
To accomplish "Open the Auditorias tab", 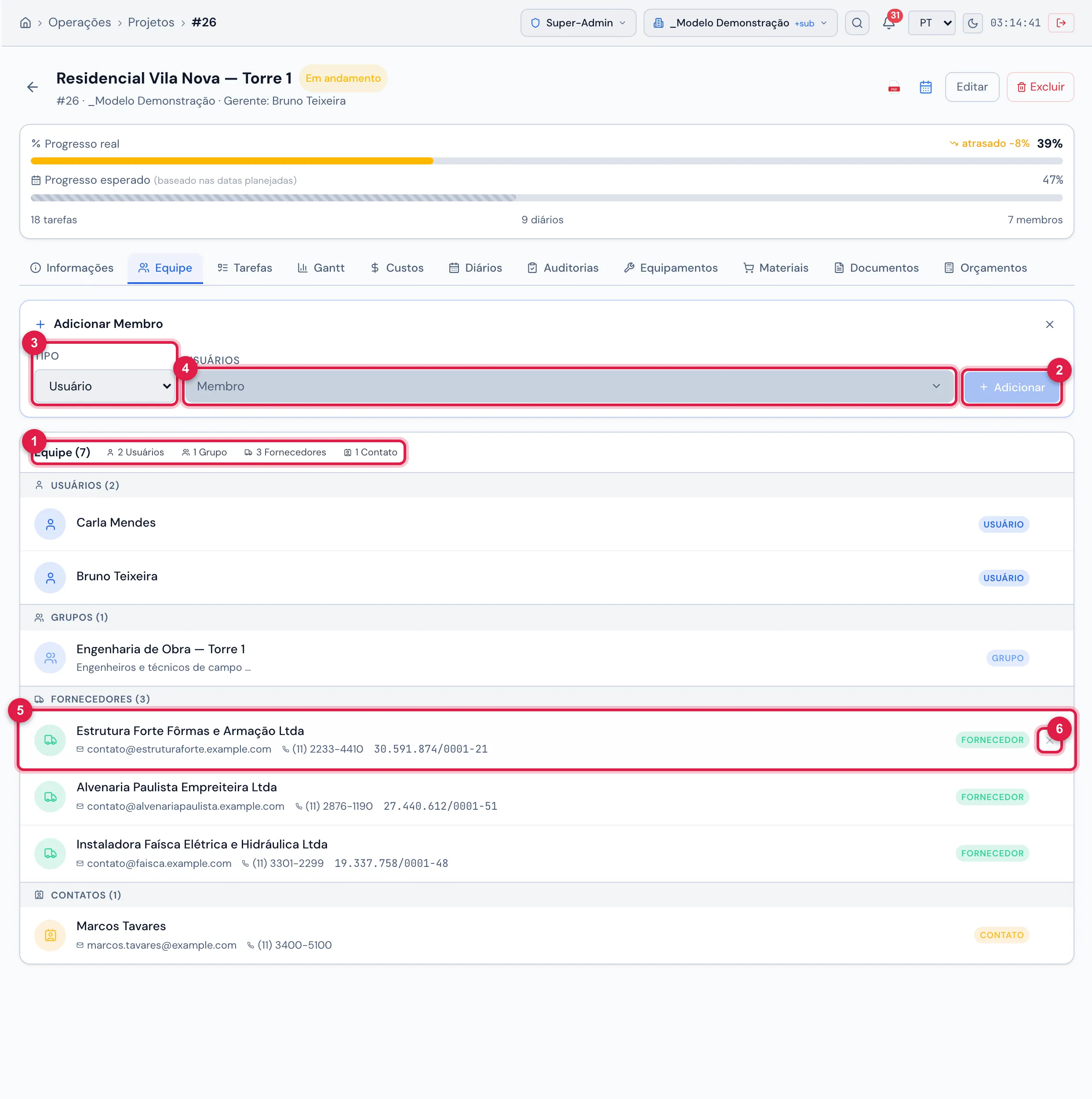I will (x=563, y=268).
